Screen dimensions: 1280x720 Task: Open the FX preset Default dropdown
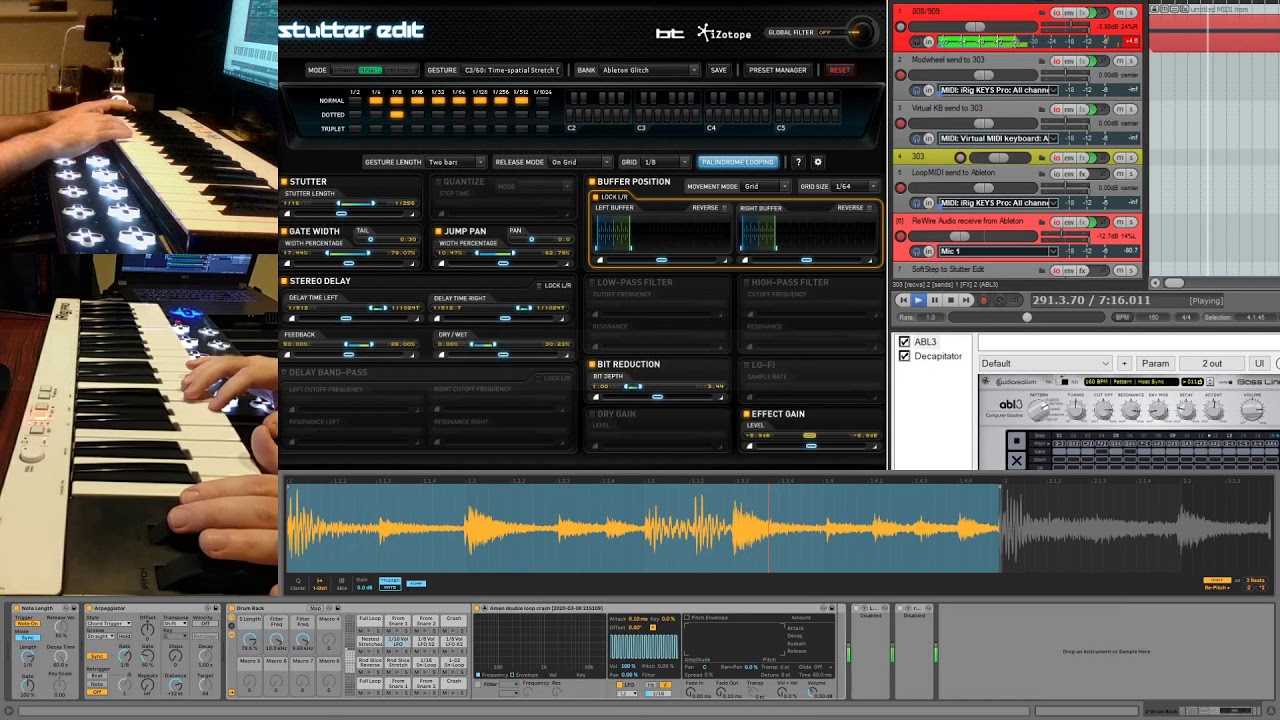(1045, 363)
